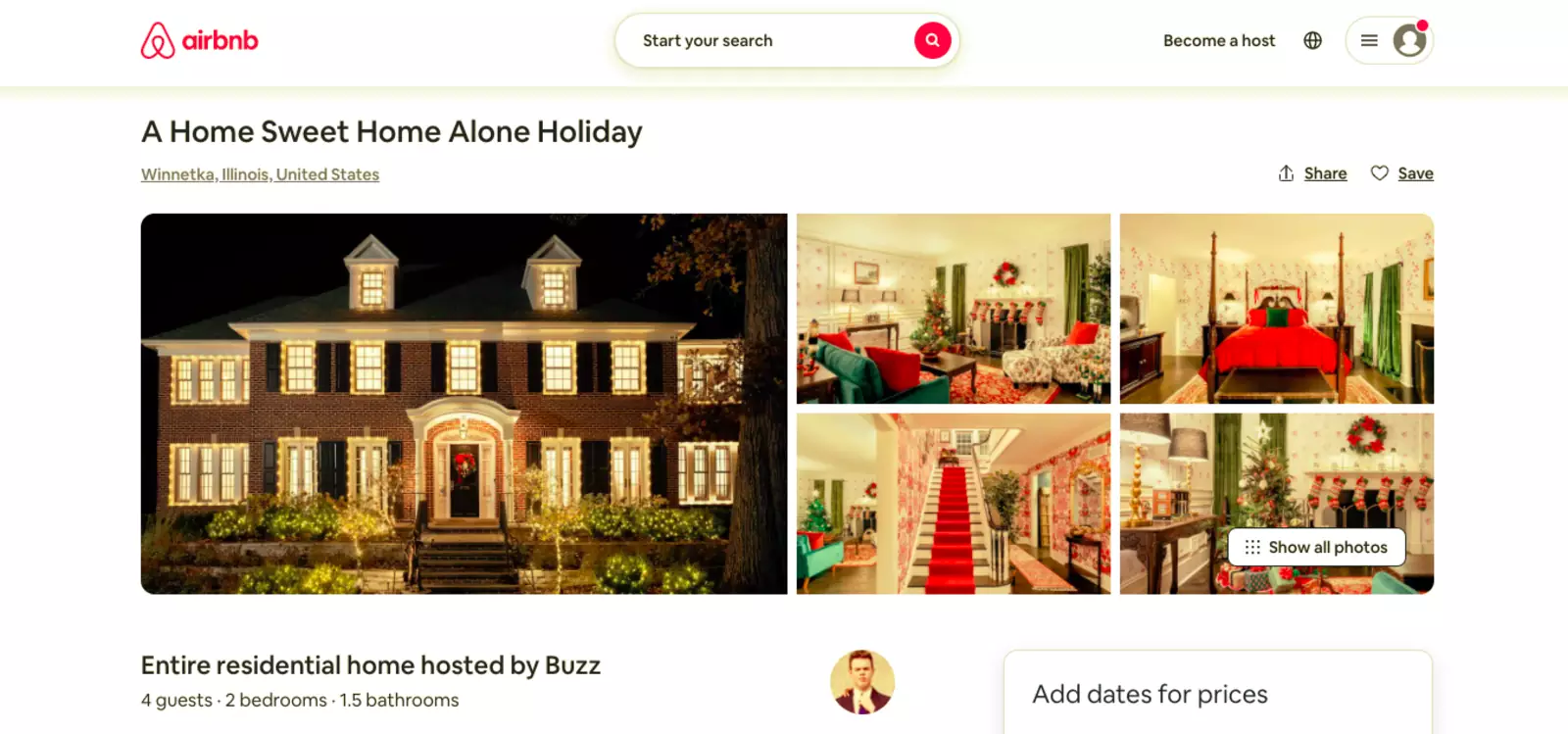Open the main house exterior photo
Viewport: 1568px width, 734px height.
[x=464, y=404]
